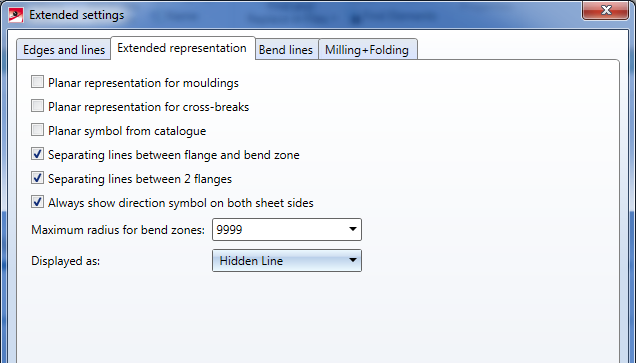Click into the 9999 radius value field
The height and width of the screenshot is (363, 636).
pos(279,230)
